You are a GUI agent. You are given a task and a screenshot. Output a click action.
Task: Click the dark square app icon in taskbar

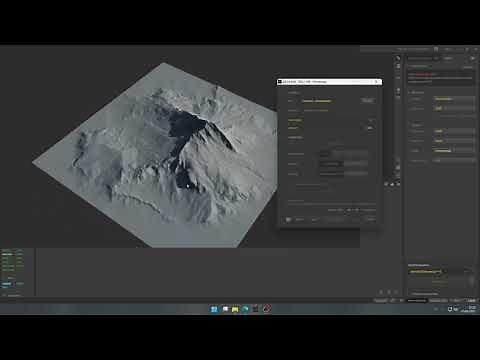tap(256, 309)
